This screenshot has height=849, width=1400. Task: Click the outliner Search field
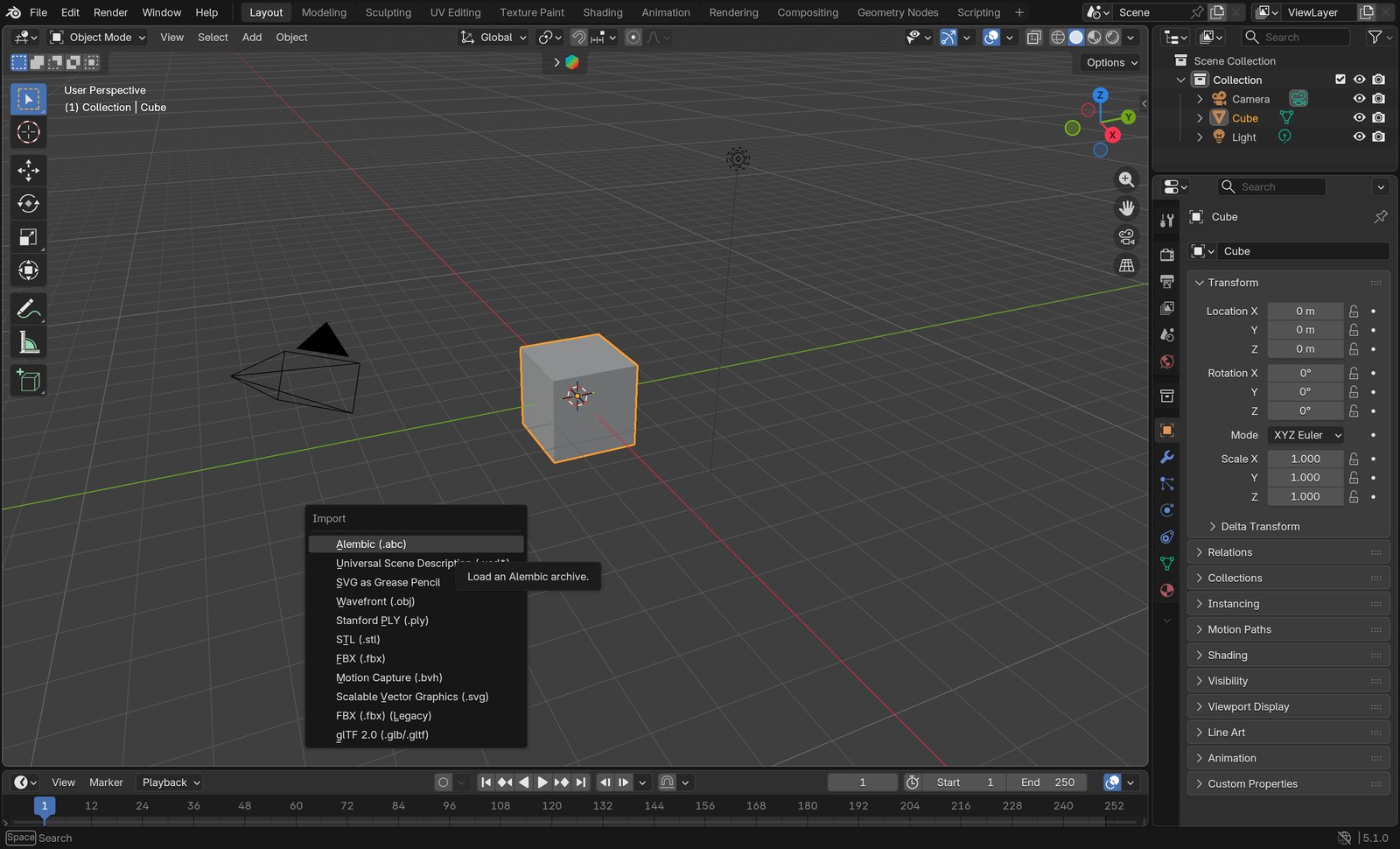pos(1295,37)
